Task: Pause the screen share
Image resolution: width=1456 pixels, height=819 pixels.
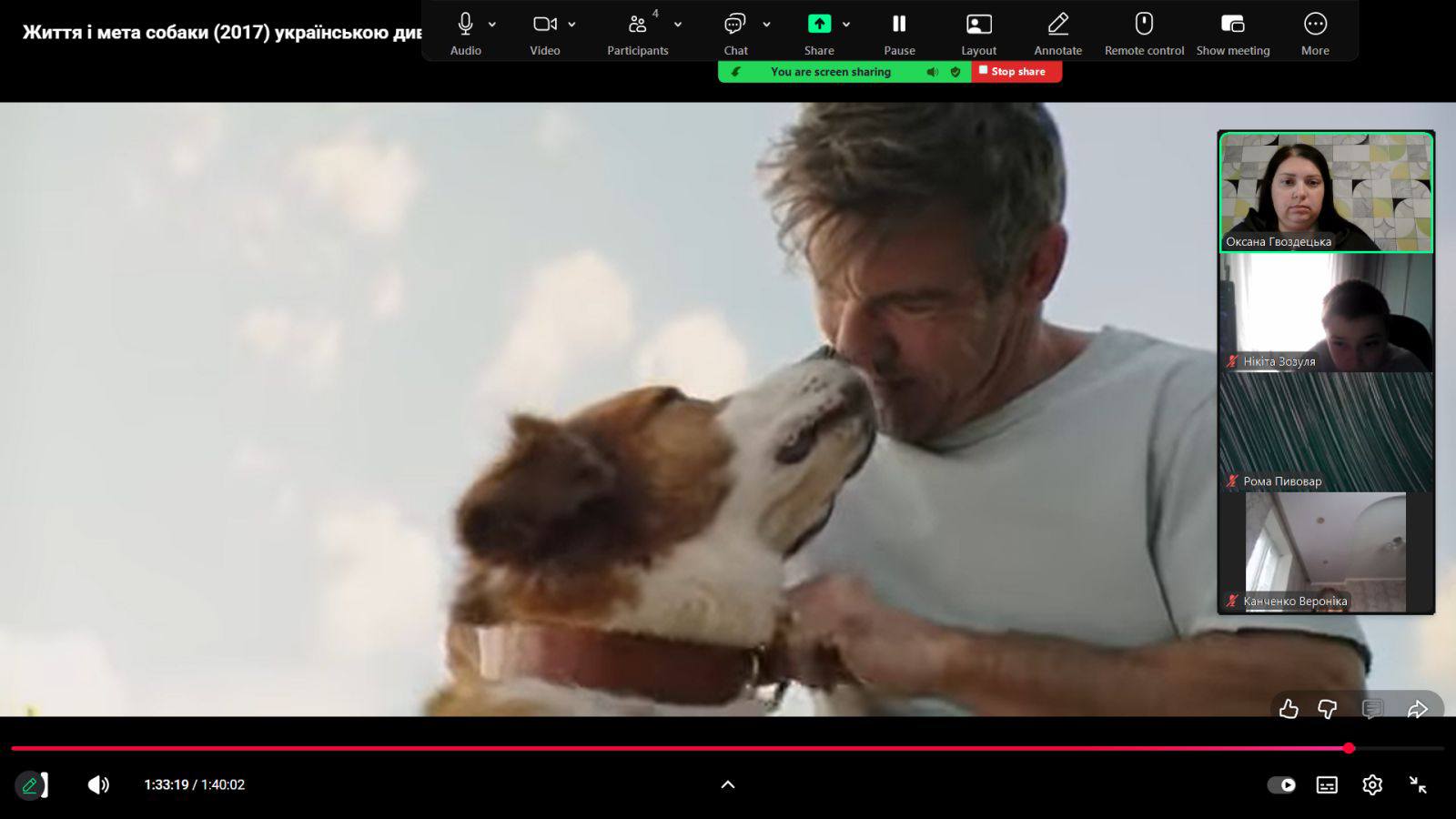Action: coord(898,25)
